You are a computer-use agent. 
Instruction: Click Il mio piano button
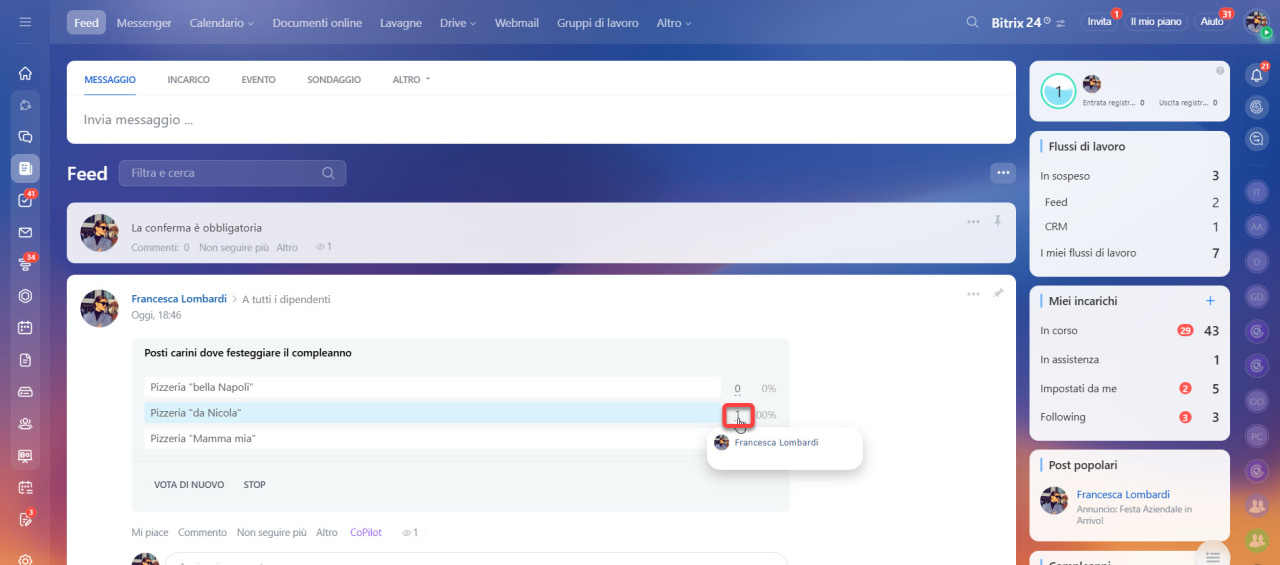[1156, 21]
